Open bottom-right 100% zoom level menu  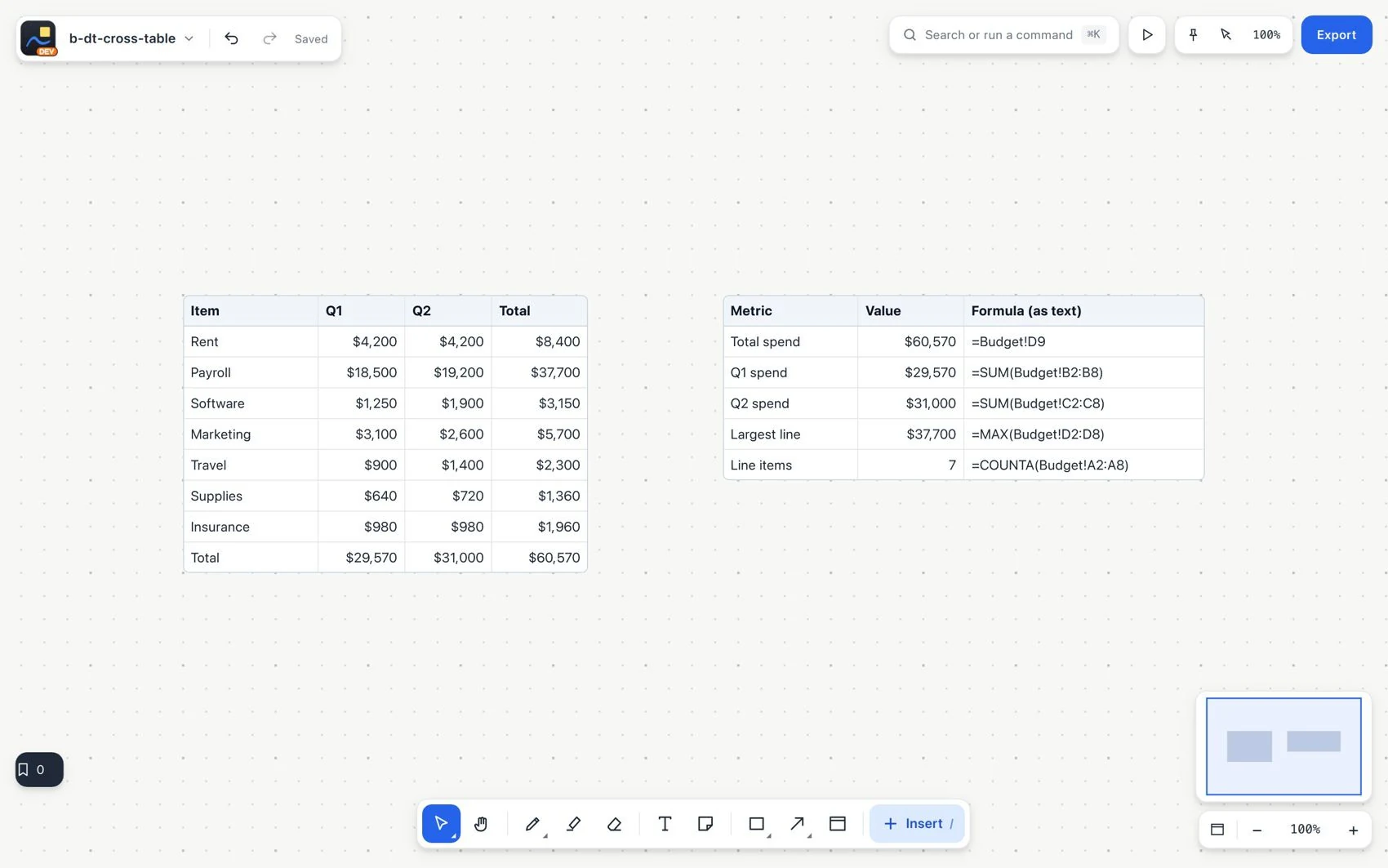(1305, 829)
